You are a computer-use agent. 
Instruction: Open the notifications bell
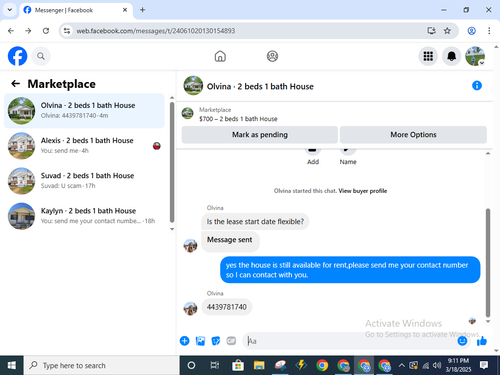tap(451, 56)
